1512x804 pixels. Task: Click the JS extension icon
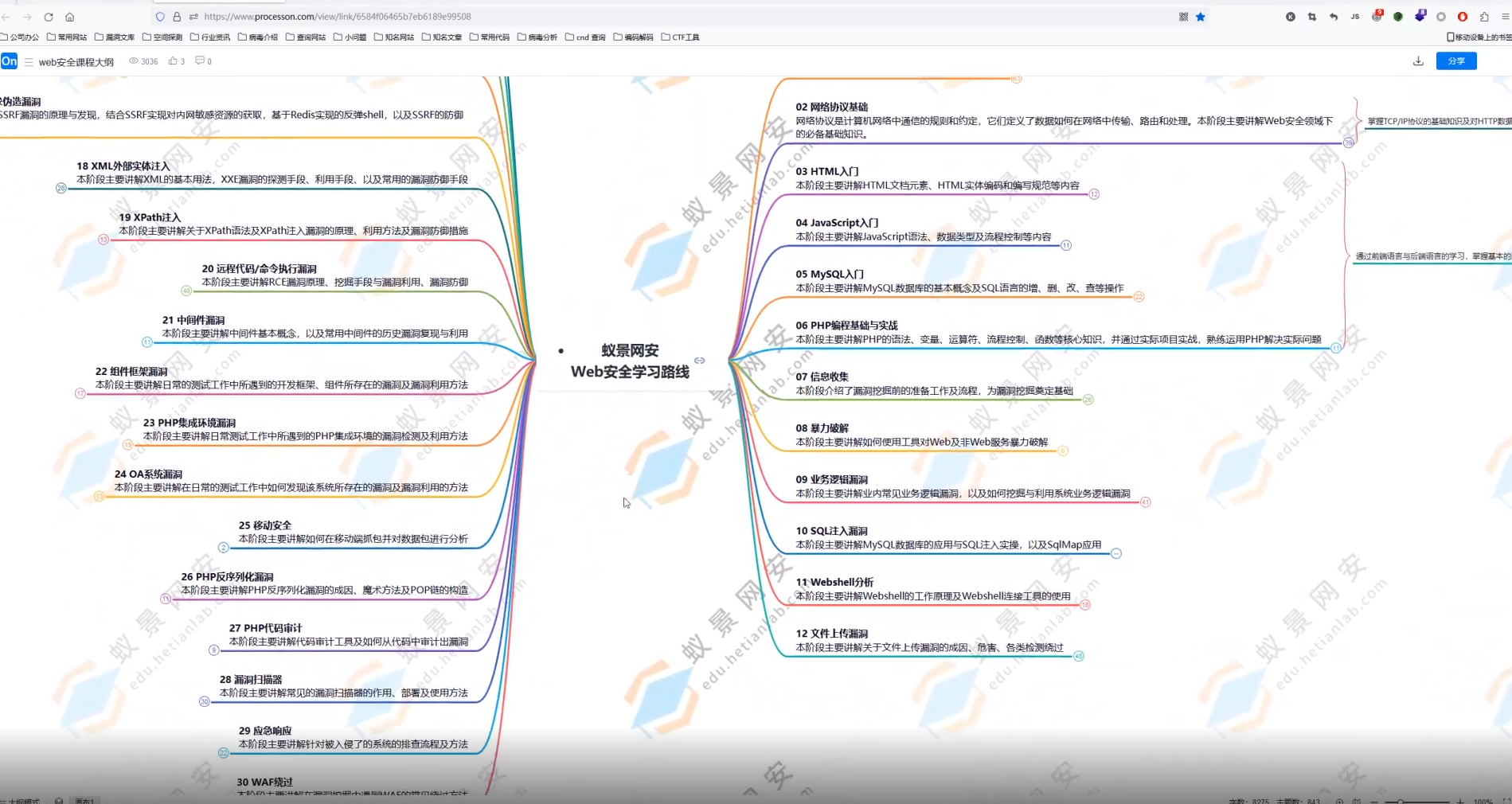[1355, 17]
